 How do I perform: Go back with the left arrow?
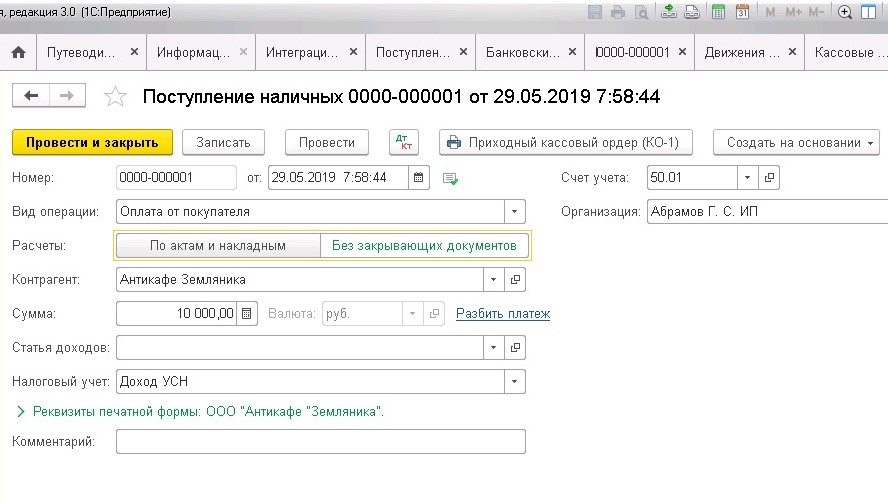tap(31, 96)
